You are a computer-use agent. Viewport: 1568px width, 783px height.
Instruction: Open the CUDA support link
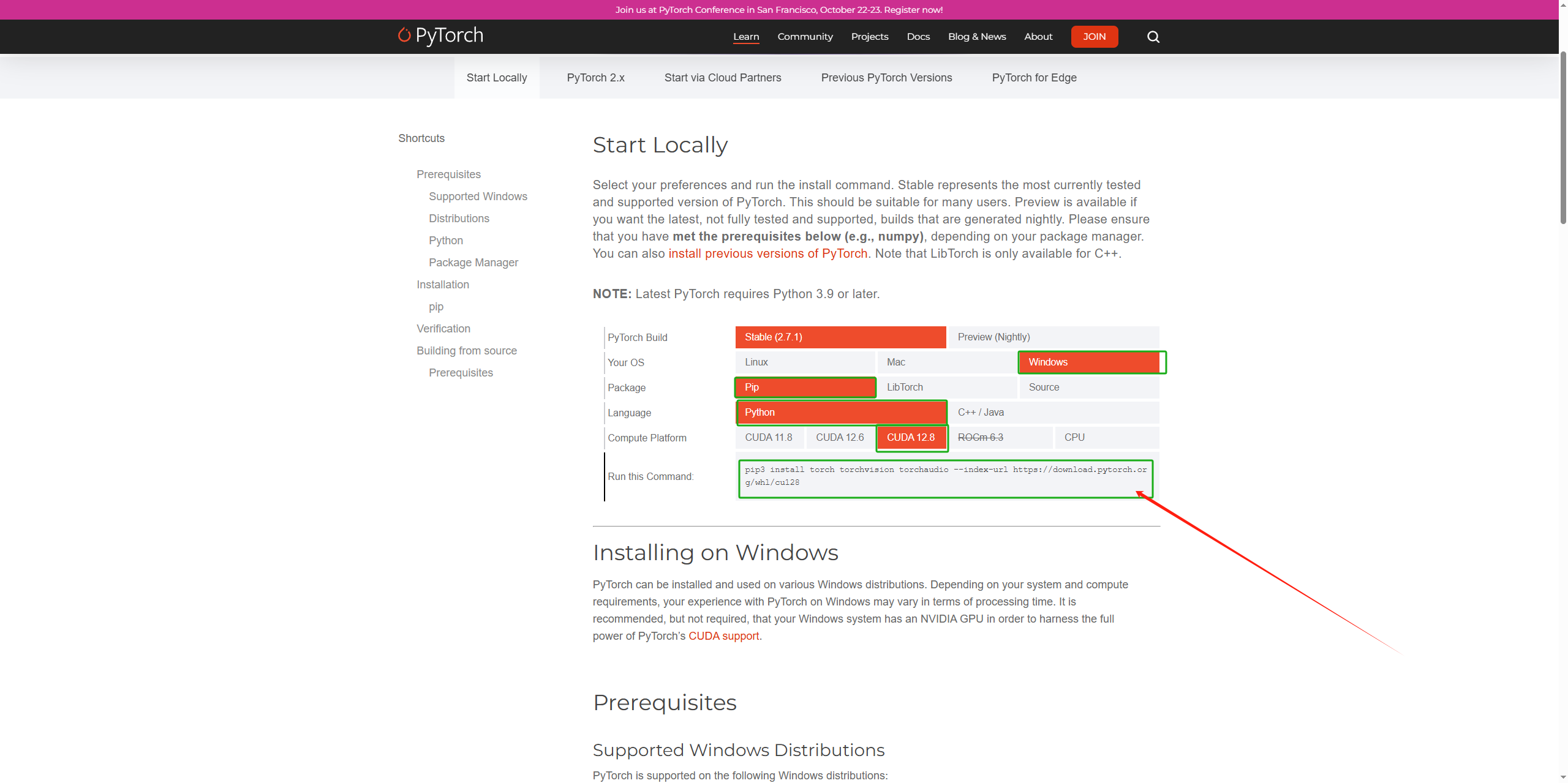click(x=723, y=636)
